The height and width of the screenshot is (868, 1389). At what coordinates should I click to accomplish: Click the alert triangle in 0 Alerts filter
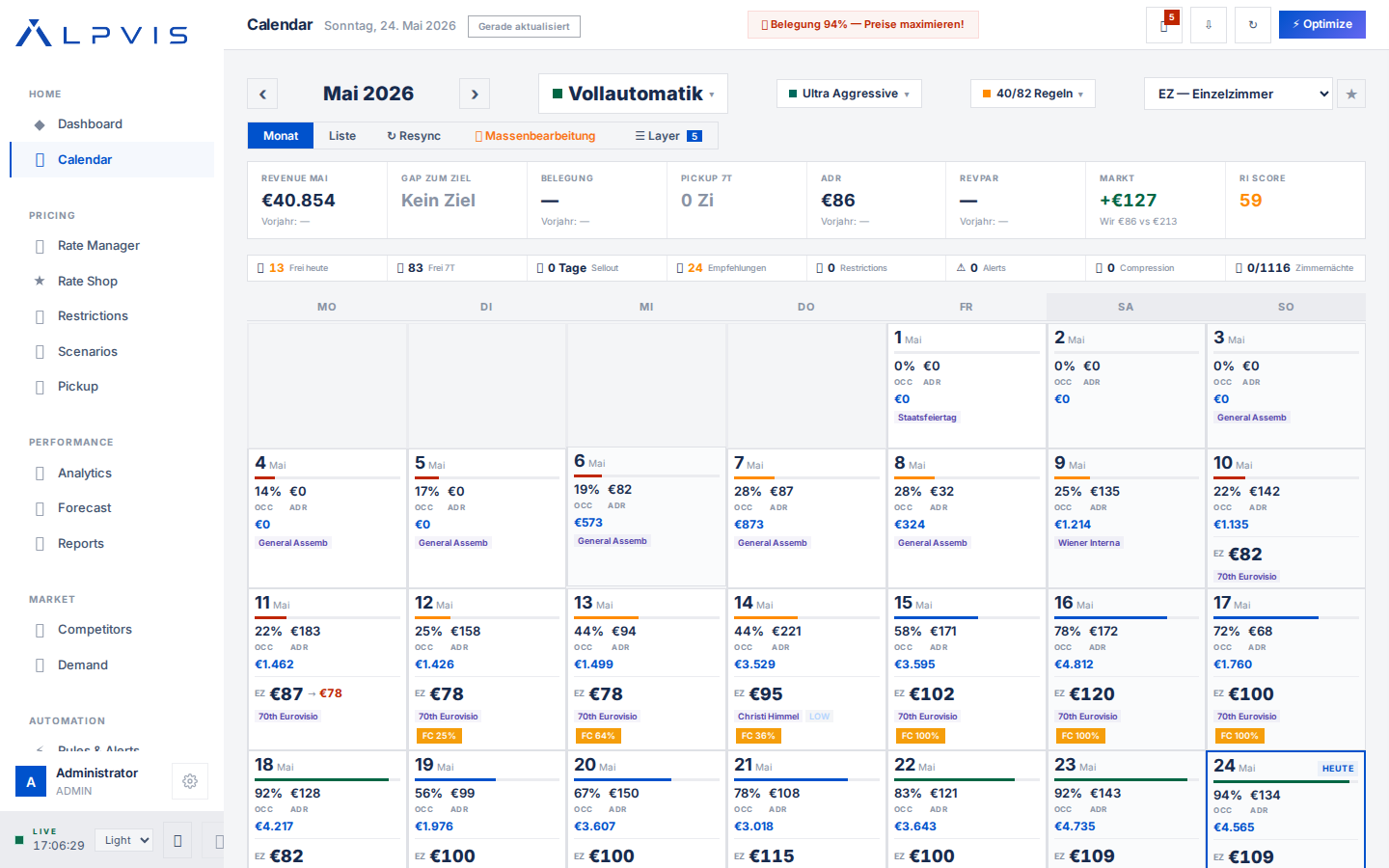pos(961,268)
